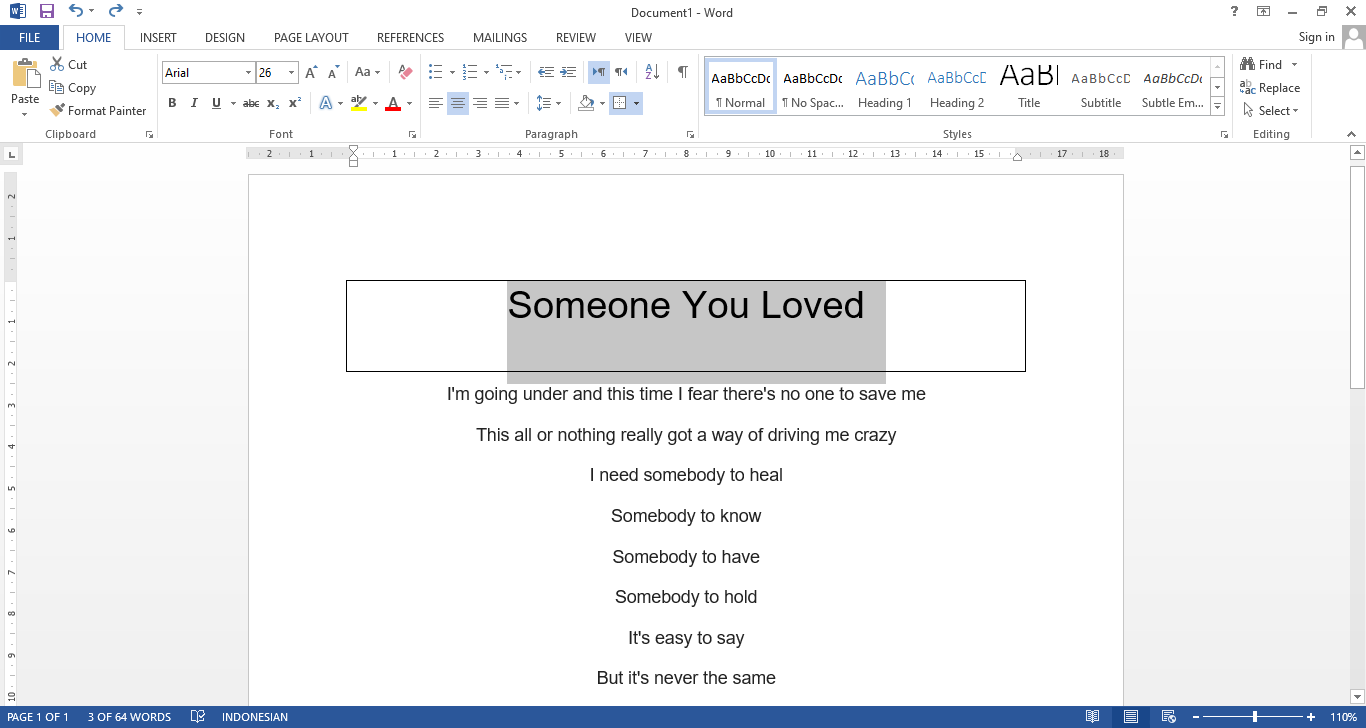Switch to the INSERT tab
The height and width of the screenshot is (728, 1366).
click(158, 38)
